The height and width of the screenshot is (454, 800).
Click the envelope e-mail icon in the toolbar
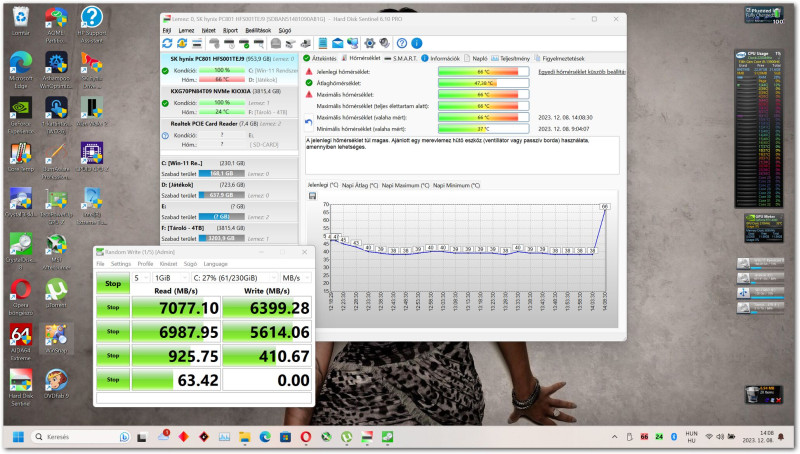pyautogui.click(x=338, y=43)
